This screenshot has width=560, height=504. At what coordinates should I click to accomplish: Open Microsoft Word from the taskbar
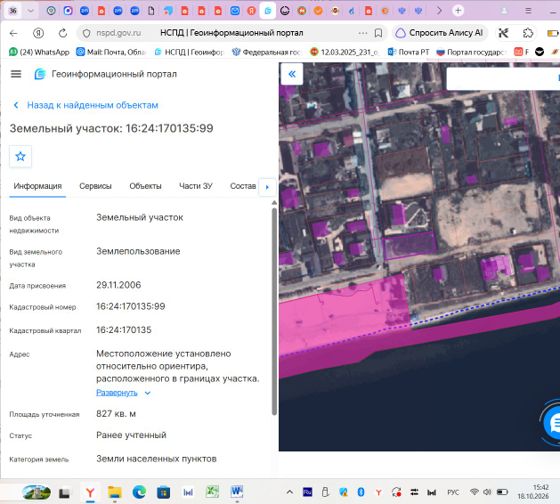[236, 491]
